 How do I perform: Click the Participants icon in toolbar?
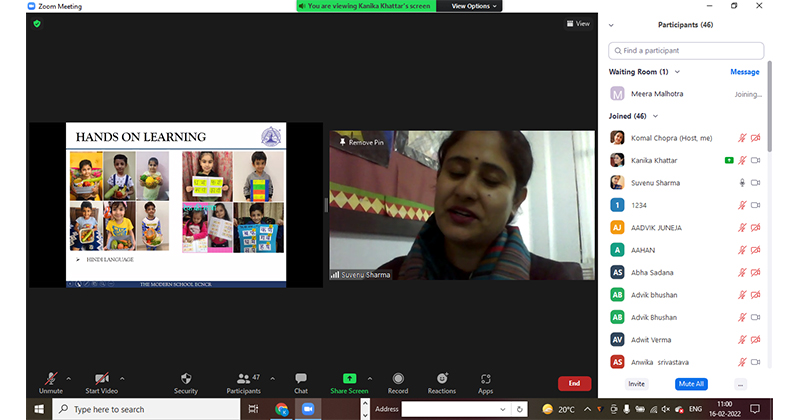(x=242, y=379)
